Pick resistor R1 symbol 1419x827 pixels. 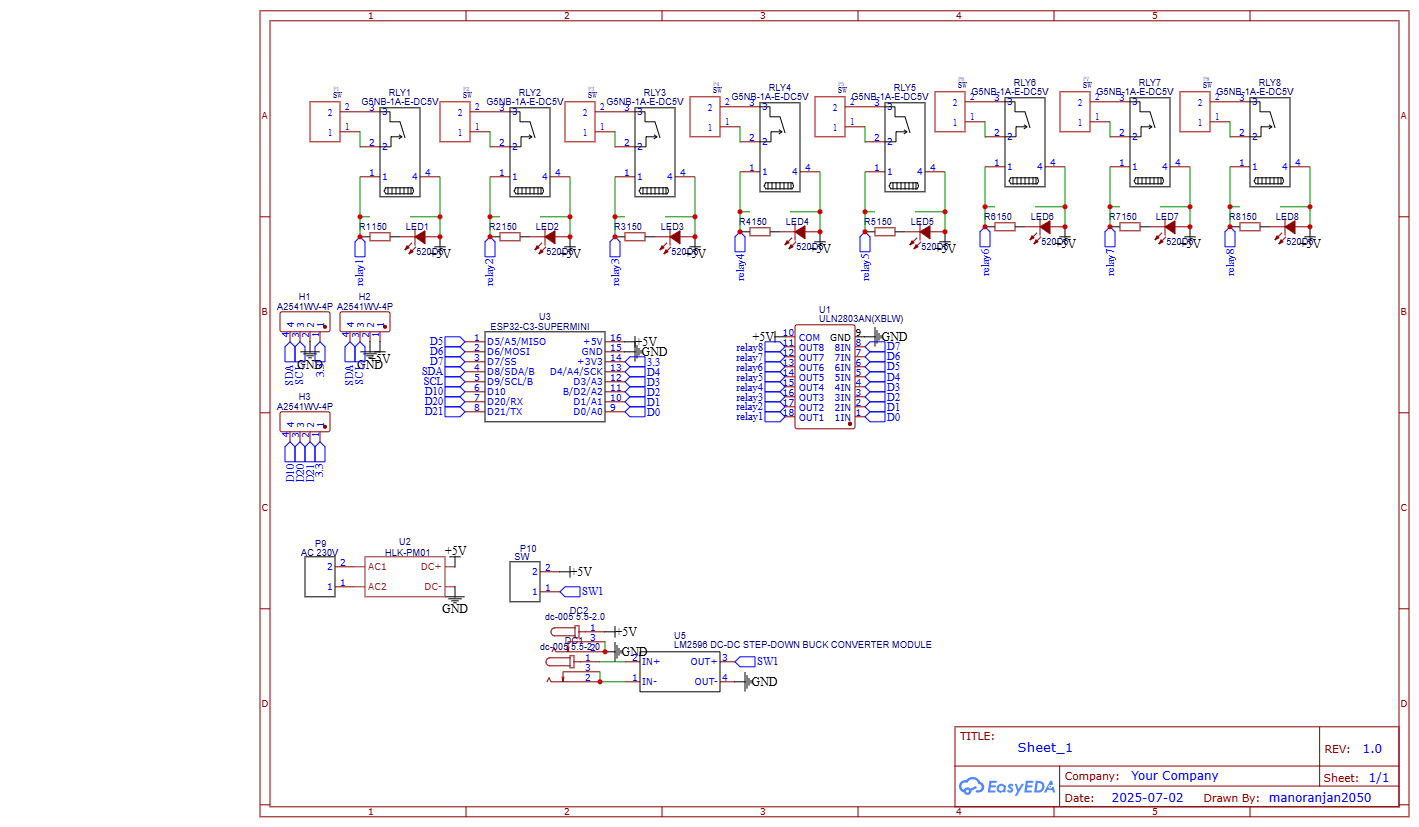[x=380, y=237]
